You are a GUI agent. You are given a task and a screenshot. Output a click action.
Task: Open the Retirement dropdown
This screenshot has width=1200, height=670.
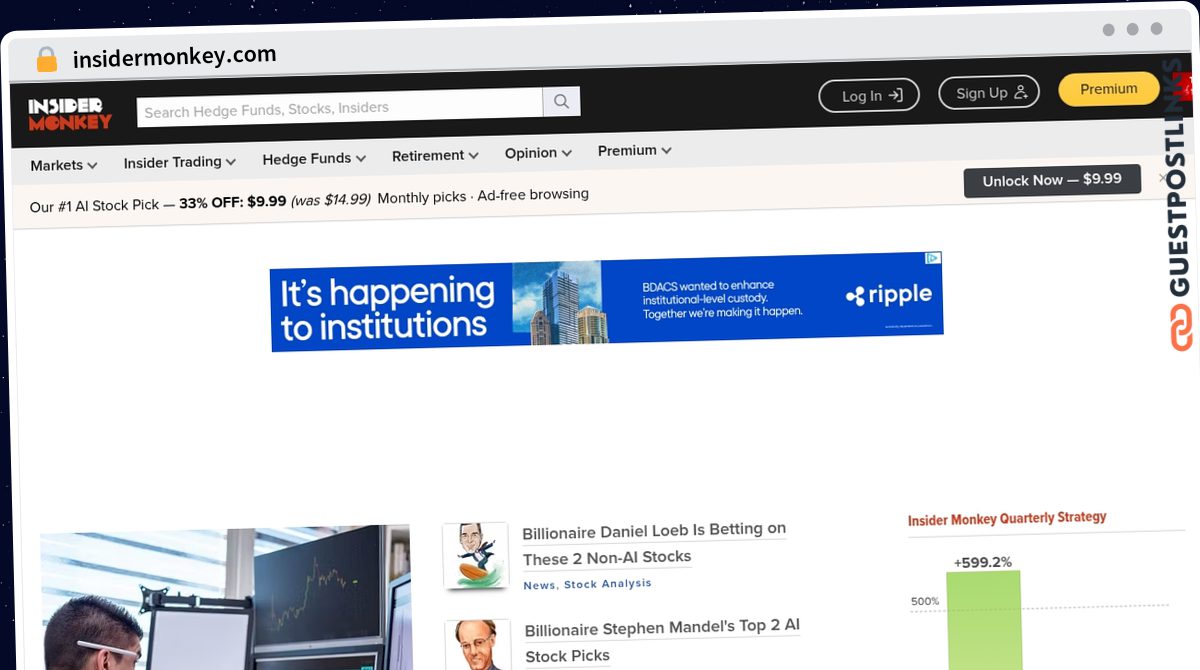click(435, 155)
